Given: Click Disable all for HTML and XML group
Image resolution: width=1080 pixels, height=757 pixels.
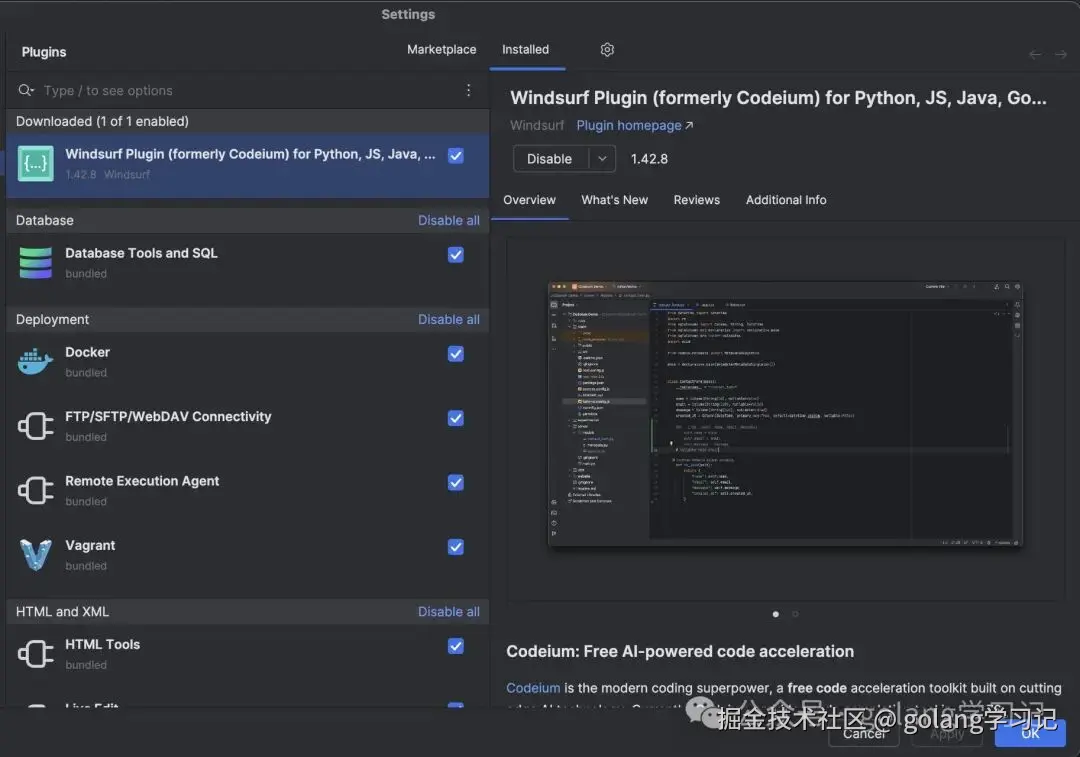Looking at the screenshot, I should tap(448, 612).
